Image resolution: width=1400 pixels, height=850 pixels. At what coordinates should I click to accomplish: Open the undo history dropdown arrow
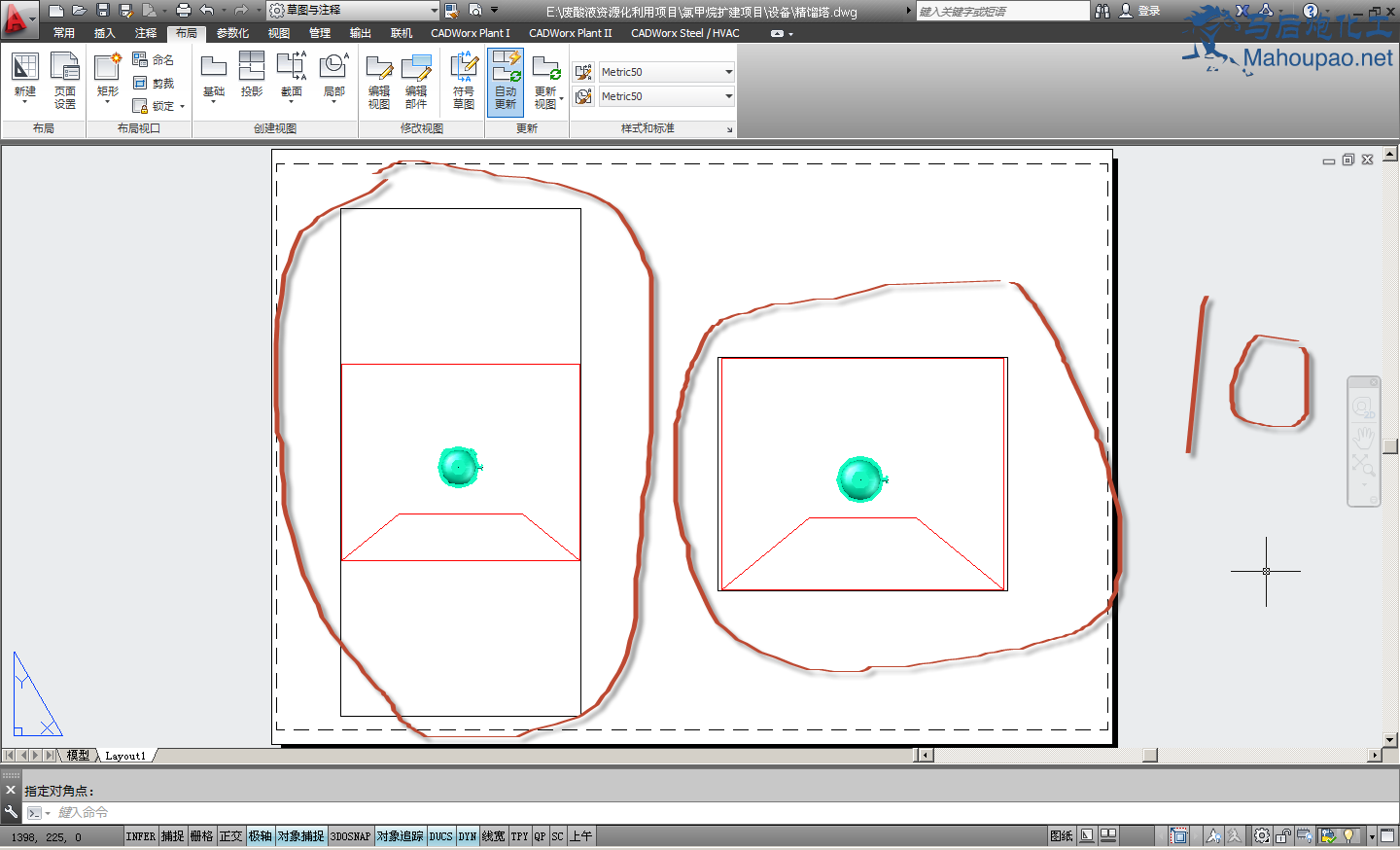pos(223,11)
